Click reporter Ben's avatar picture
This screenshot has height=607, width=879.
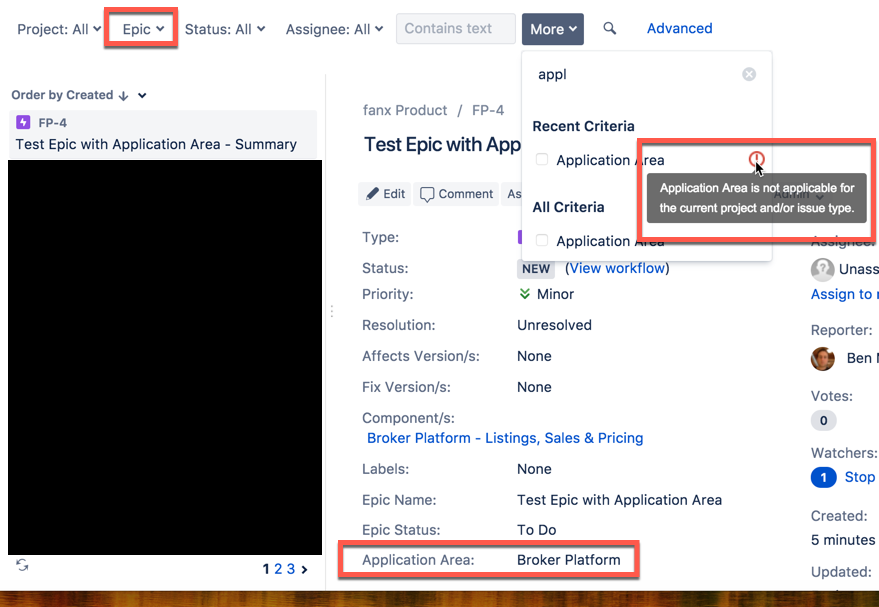point(822,358)
